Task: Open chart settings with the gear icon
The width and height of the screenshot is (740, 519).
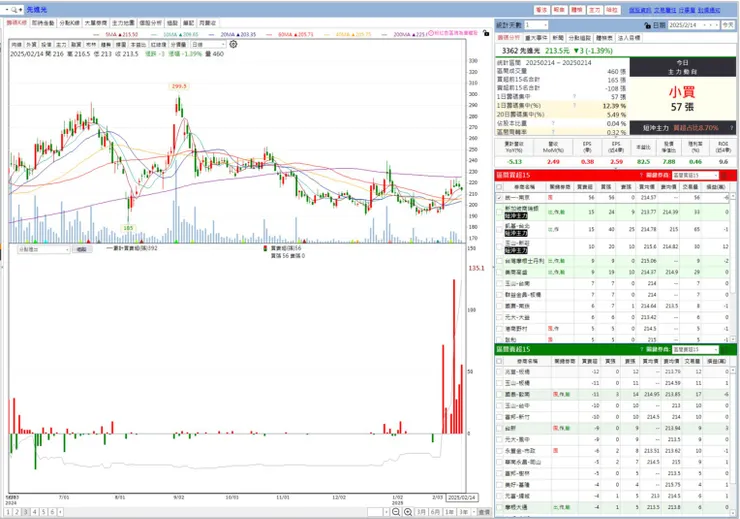Action: point(233,44)
